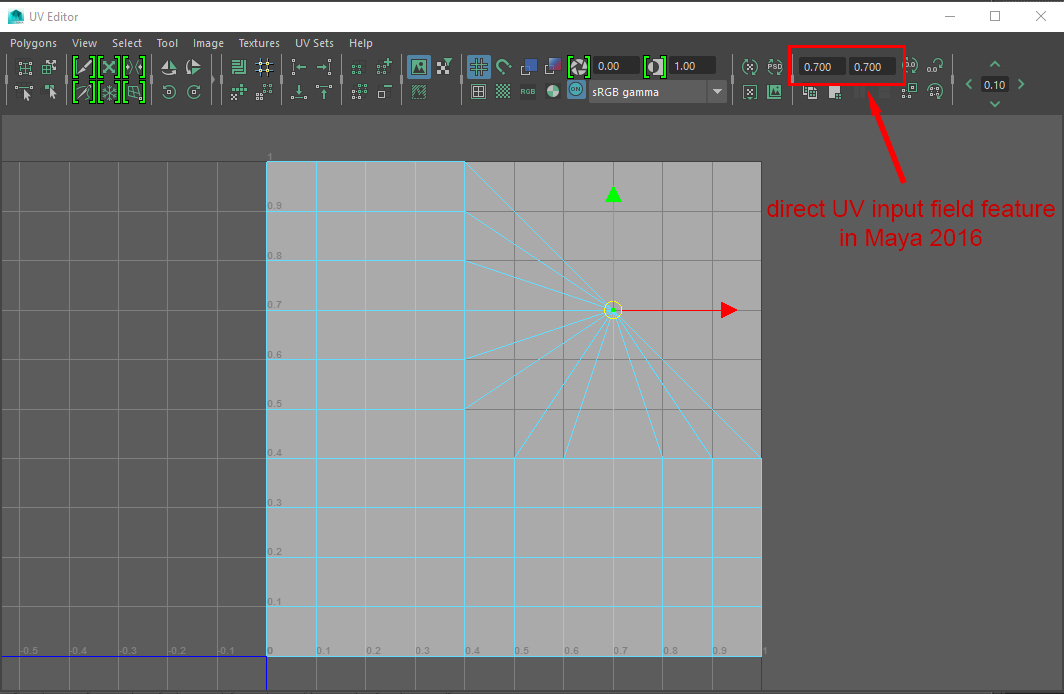Activate the bracketed knife Cut UV tool
The image size is (1064, 694).
coord(84,67)
